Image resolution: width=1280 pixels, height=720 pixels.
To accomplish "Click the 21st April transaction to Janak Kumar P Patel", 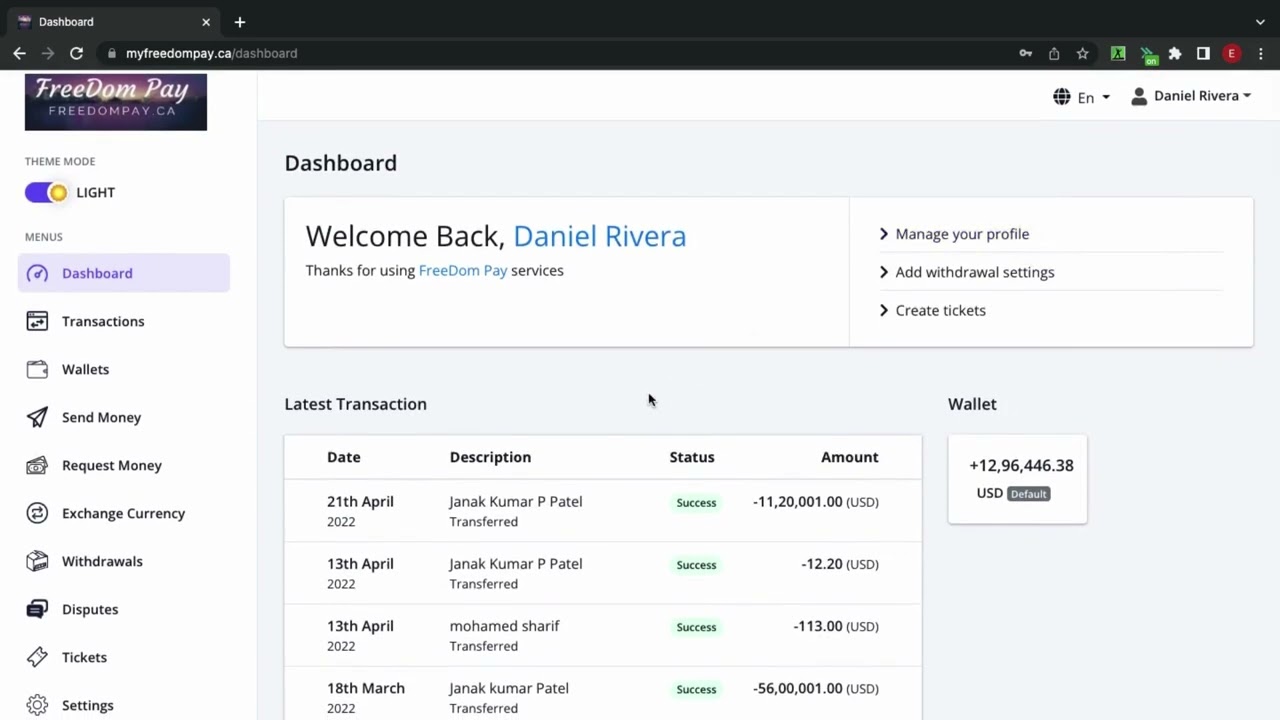I will (603, 511).
